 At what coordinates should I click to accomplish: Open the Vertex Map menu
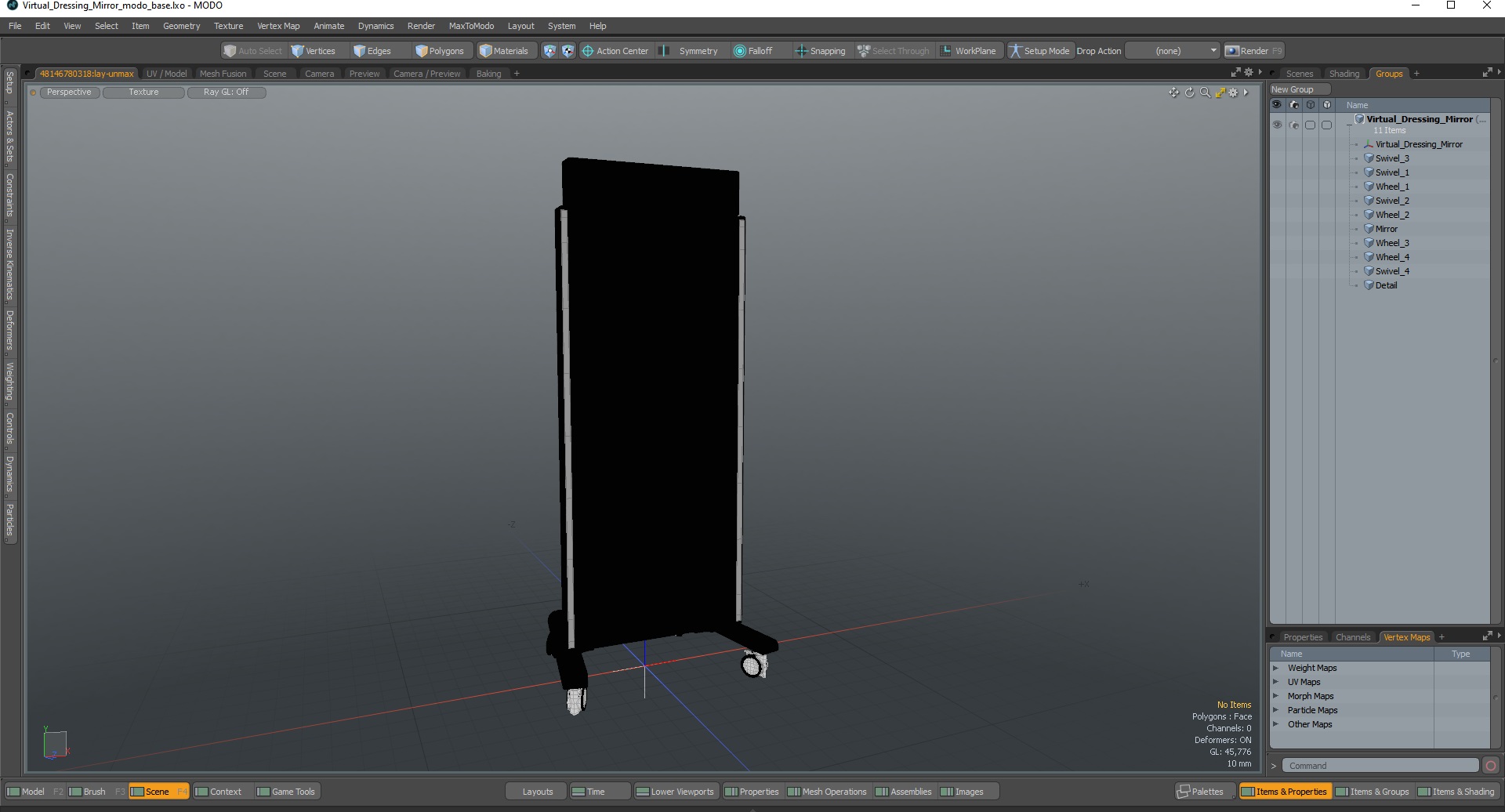[278, 26]
